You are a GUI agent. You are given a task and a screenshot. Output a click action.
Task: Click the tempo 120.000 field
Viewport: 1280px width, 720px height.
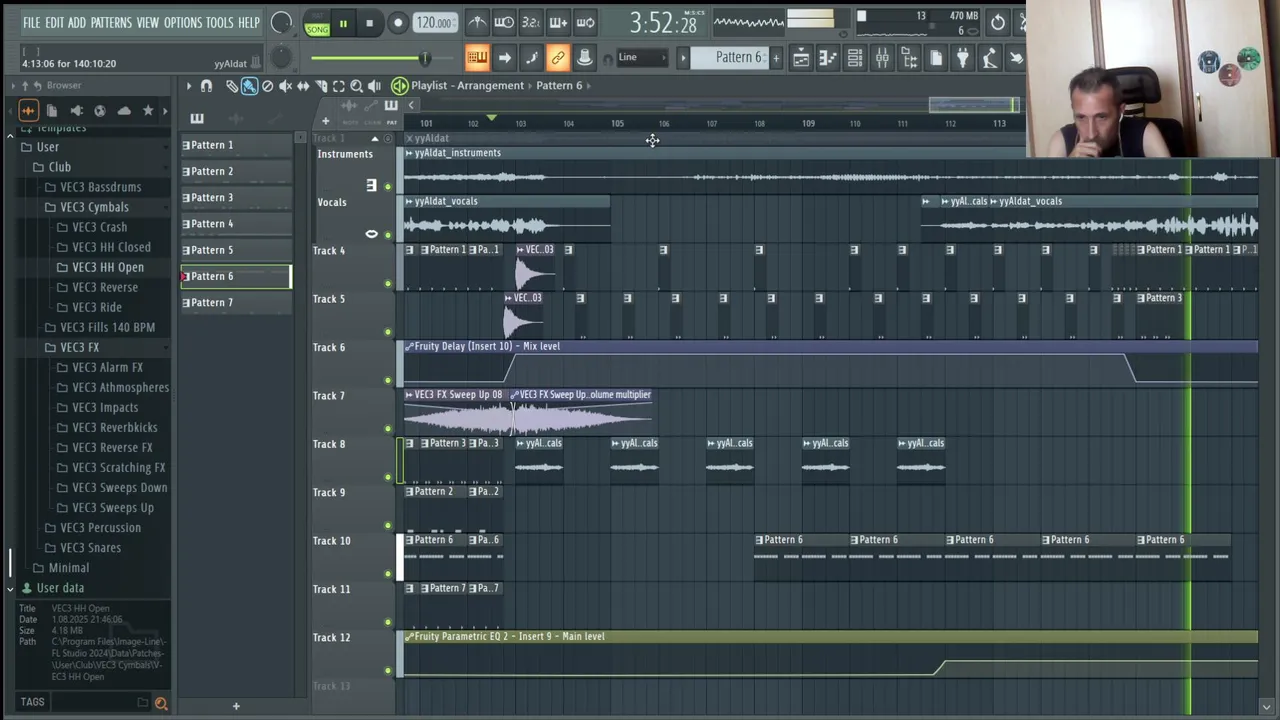[x=435, y=23]
